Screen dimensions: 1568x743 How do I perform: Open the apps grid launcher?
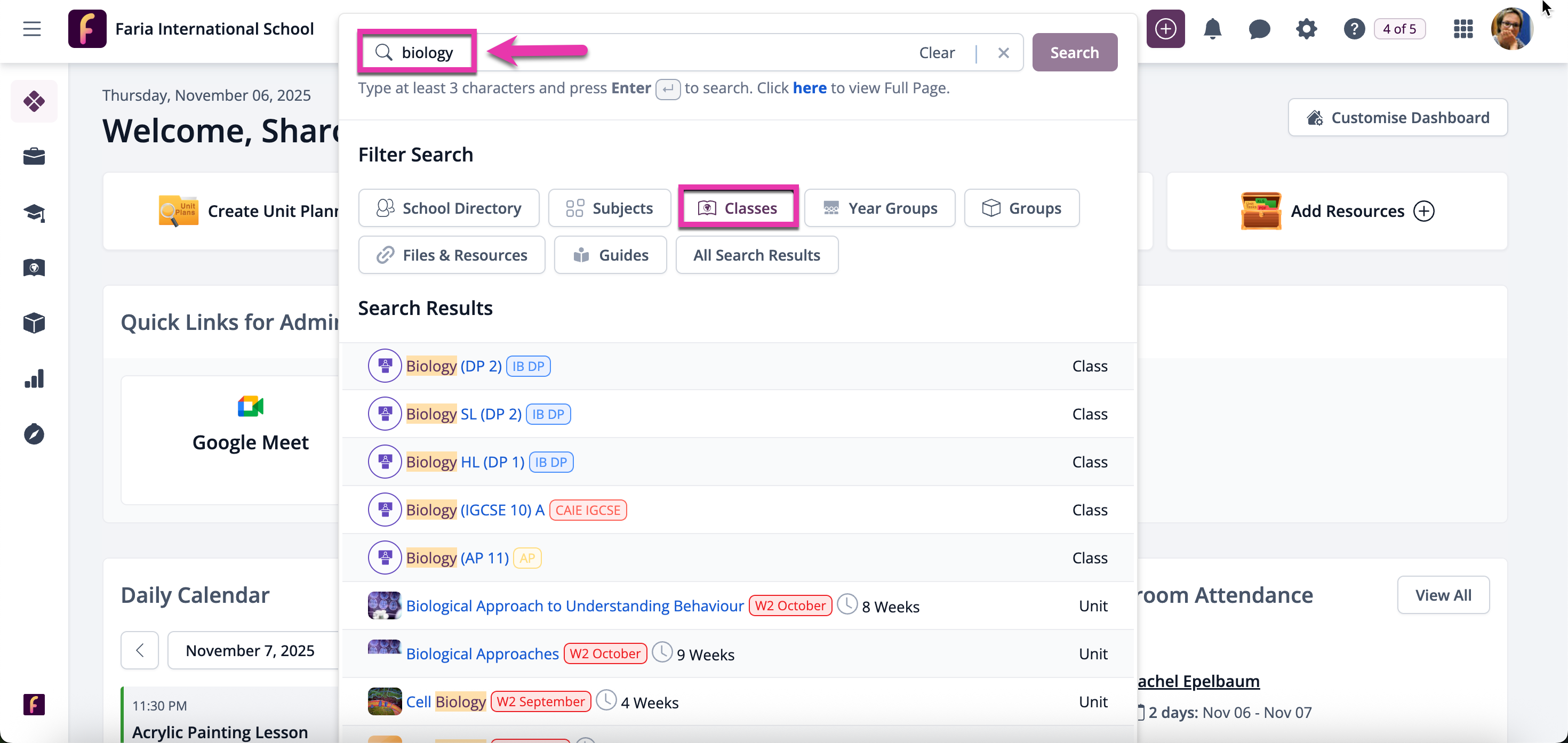point(1463,29)
